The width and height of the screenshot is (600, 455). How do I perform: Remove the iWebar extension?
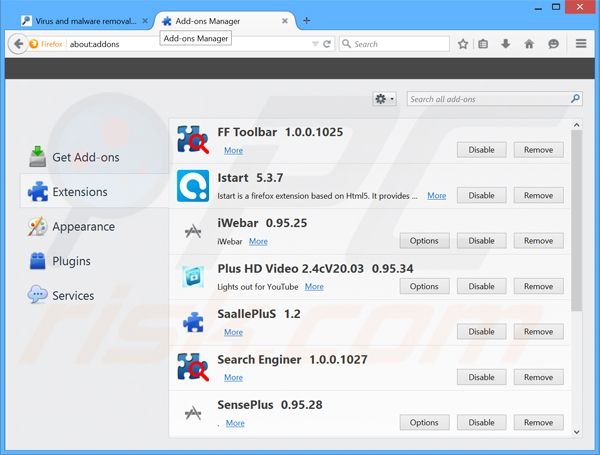(x=538, y=241)
